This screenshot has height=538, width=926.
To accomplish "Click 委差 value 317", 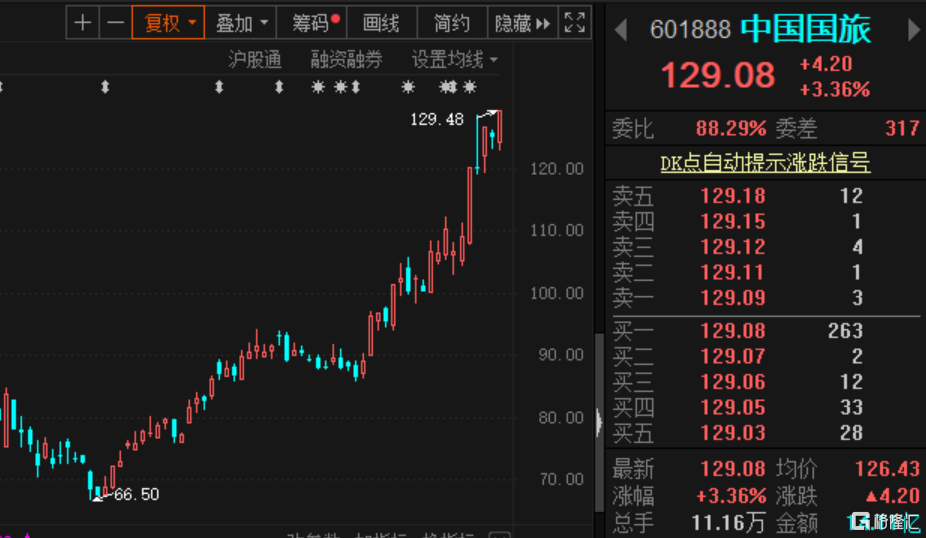I will 902,128.
